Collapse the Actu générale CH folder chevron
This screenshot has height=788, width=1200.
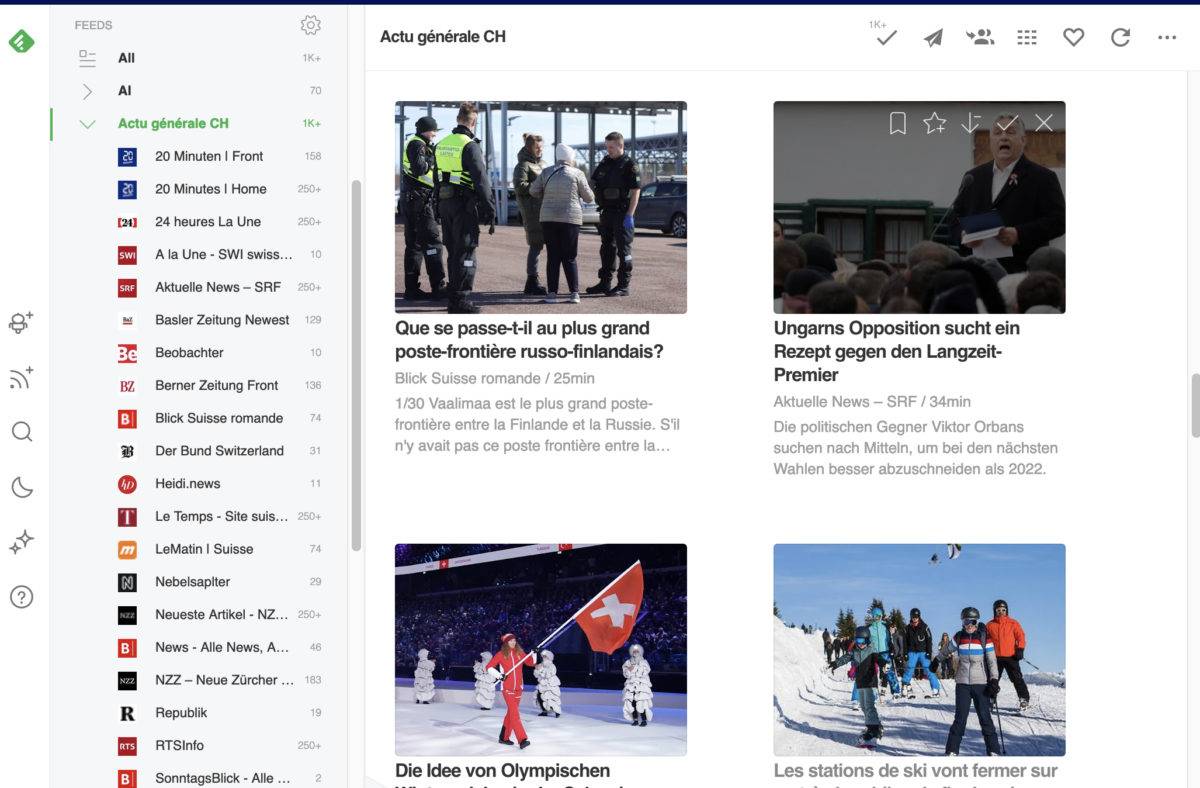(x=87, y=124)
